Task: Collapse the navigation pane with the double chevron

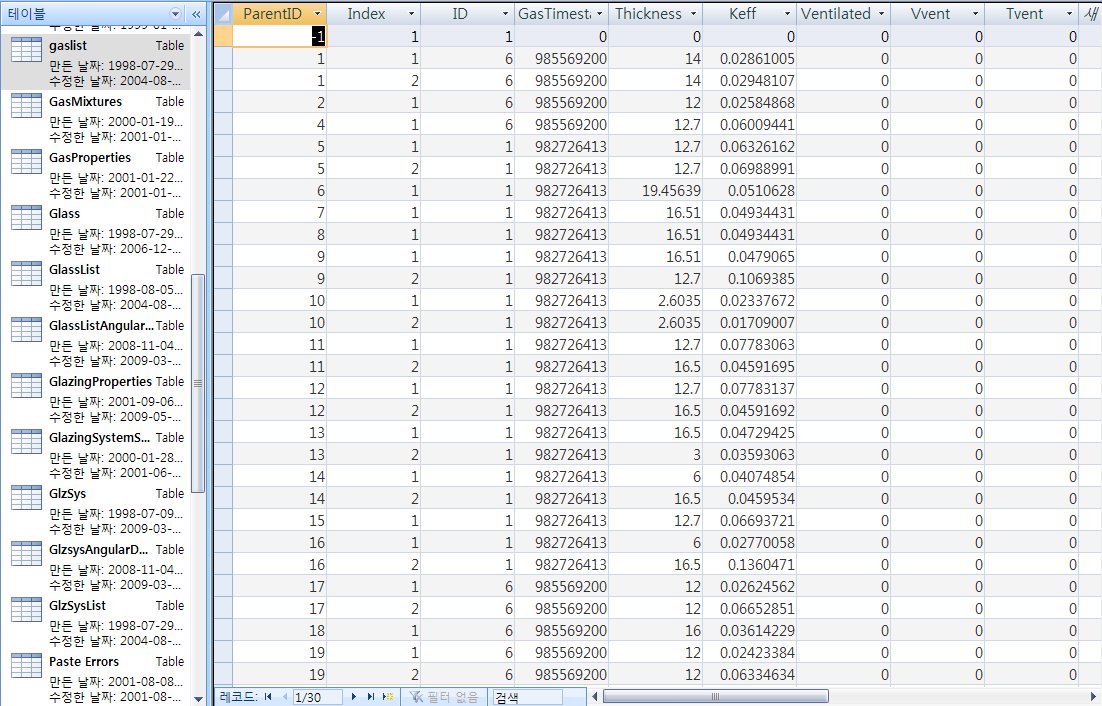Action: [x=196, y=14]
